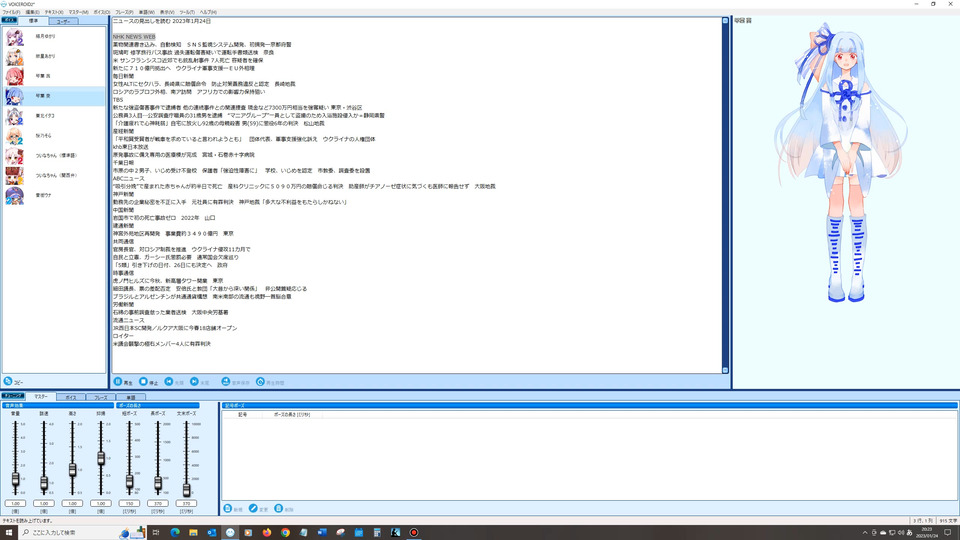Viewport: 960px width, 540px height.
Task: Select the フレーズ tuning tab
Action: [x=100, y=397]
